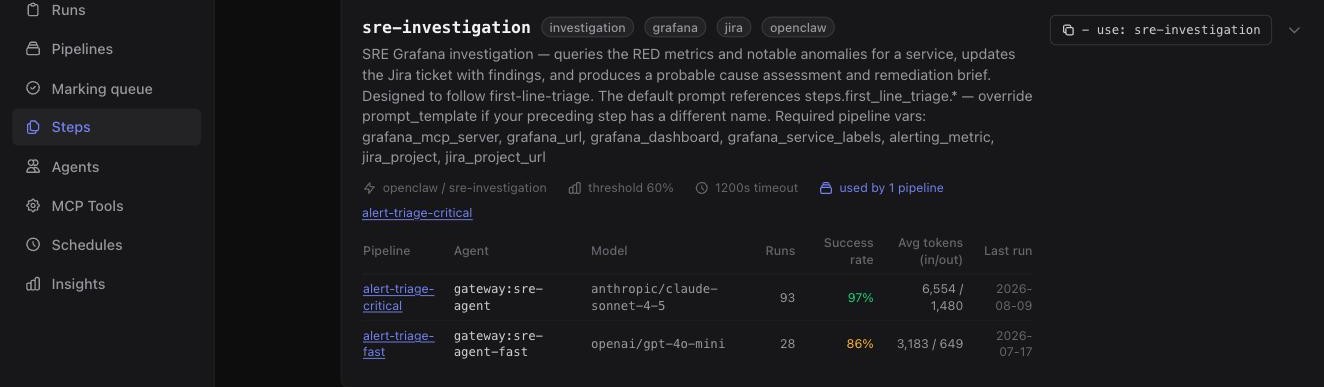Click the Runs column header
Image resolution: width=1324 pixels, height=387 pixels.
coord(780,251)
